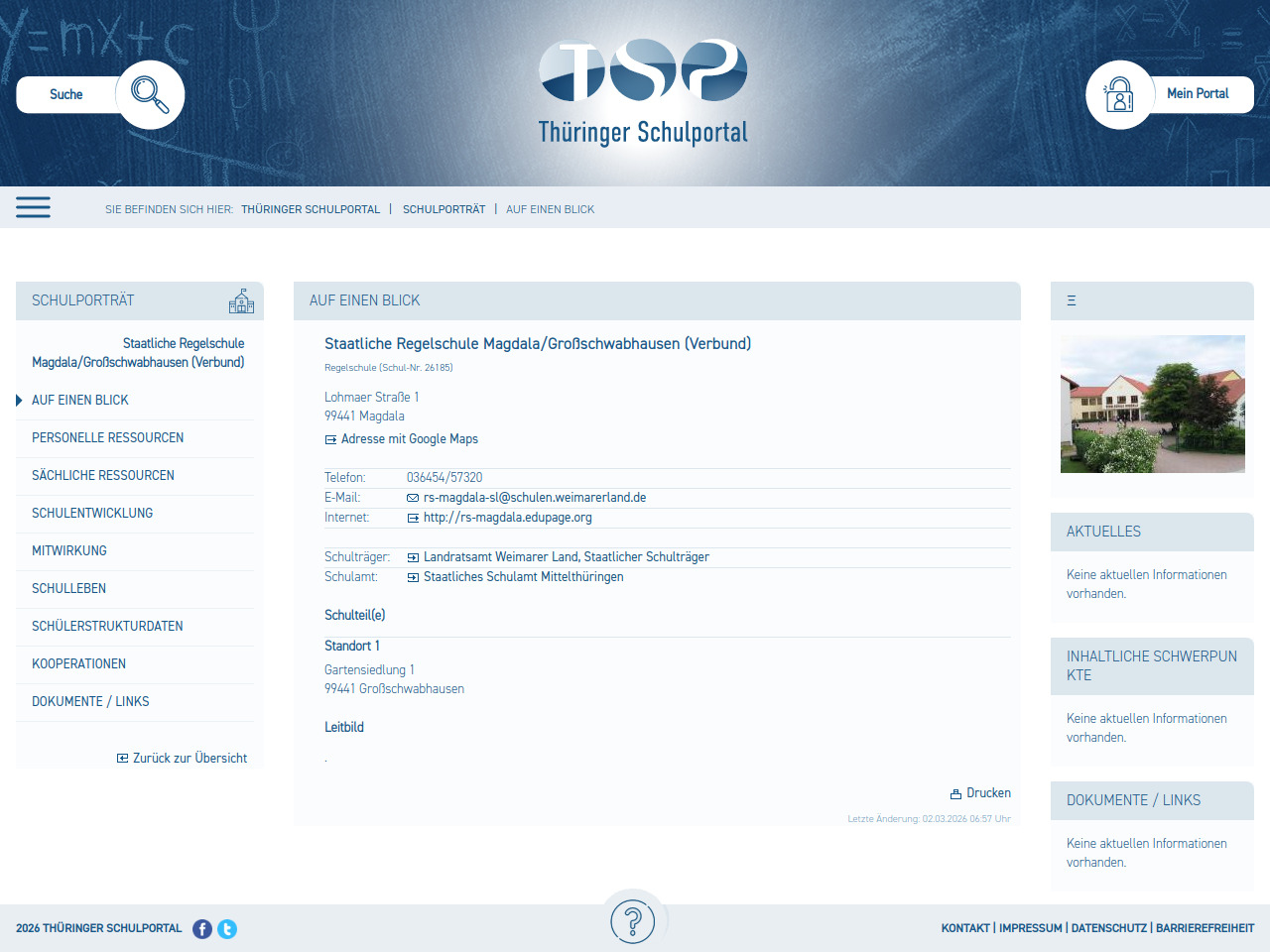The image size is (1270, 952).
Task: Click Zurück zur Übersicht link
Action: tap(190, 758)
